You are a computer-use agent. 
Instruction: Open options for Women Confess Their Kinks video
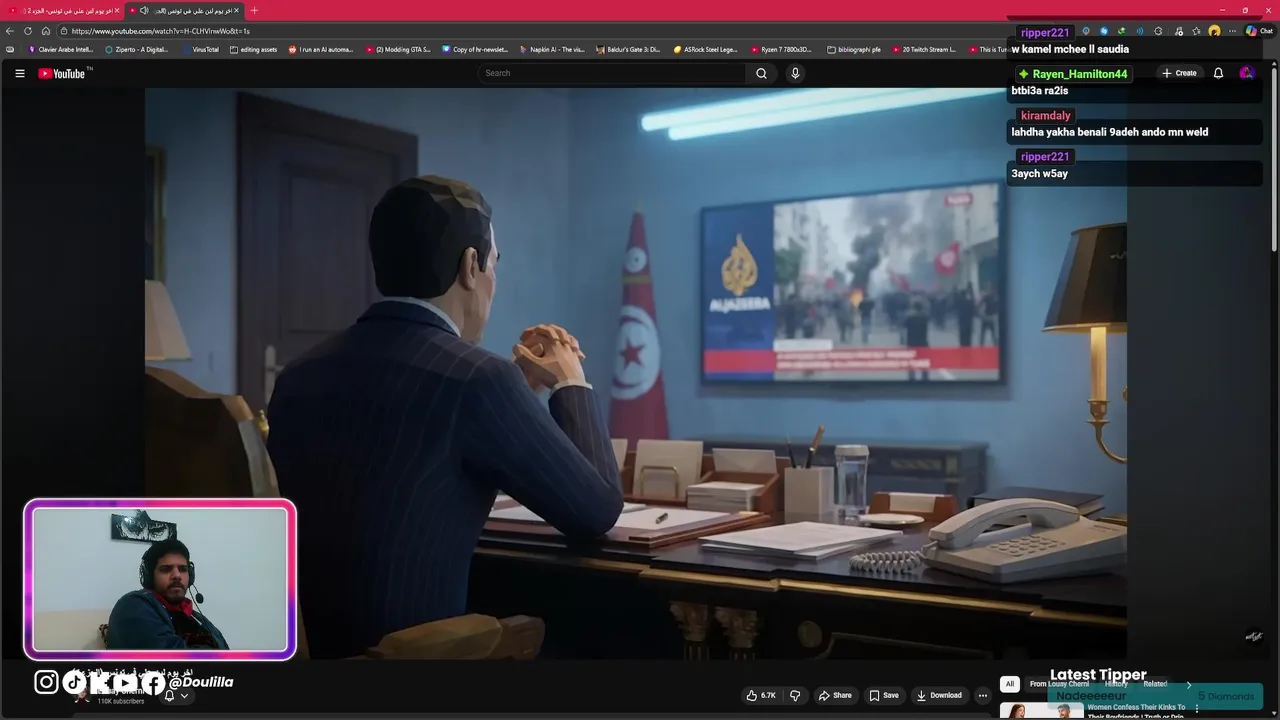(1197, 708)
